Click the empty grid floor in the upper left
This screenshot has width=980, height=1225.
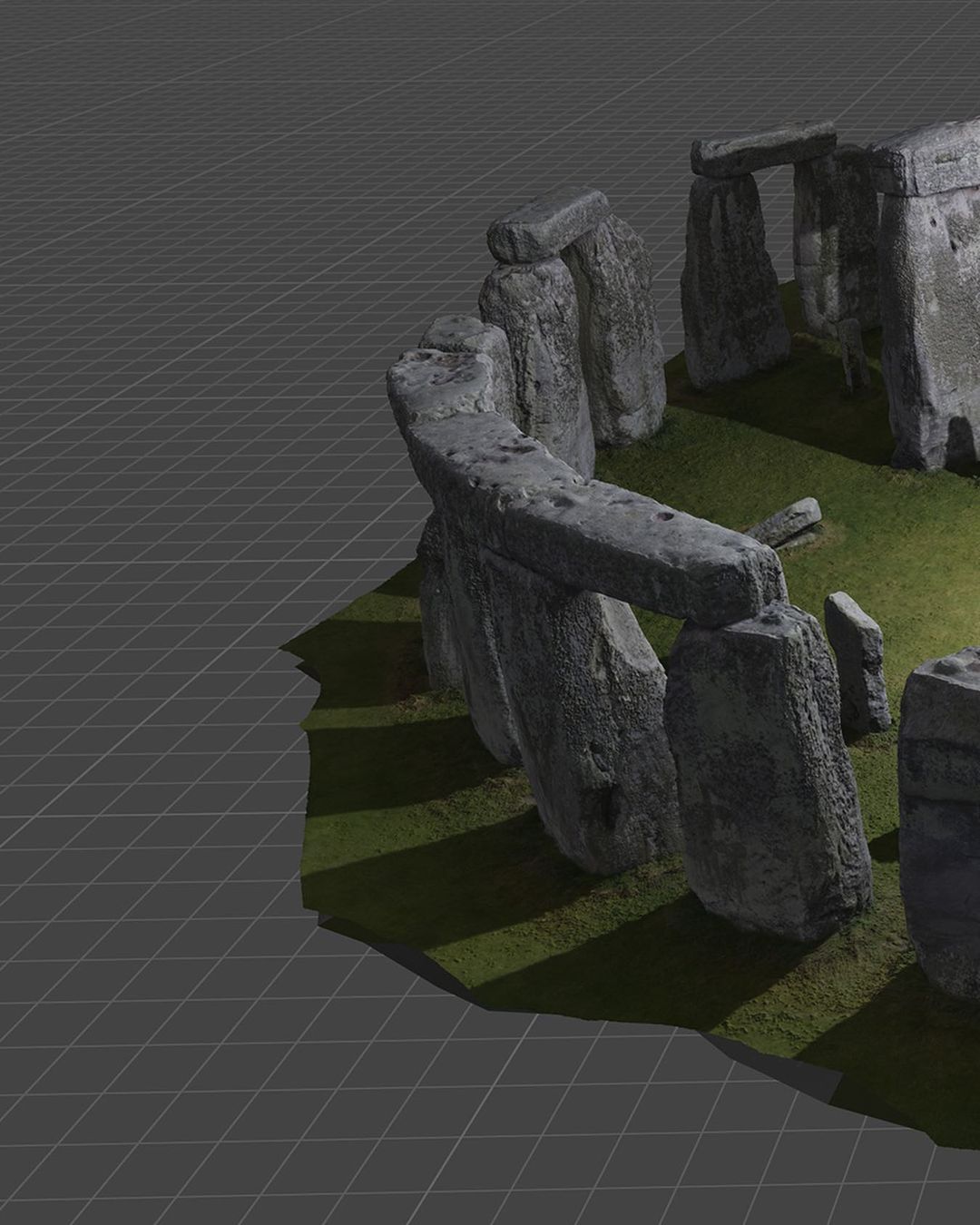click(181, 181)
